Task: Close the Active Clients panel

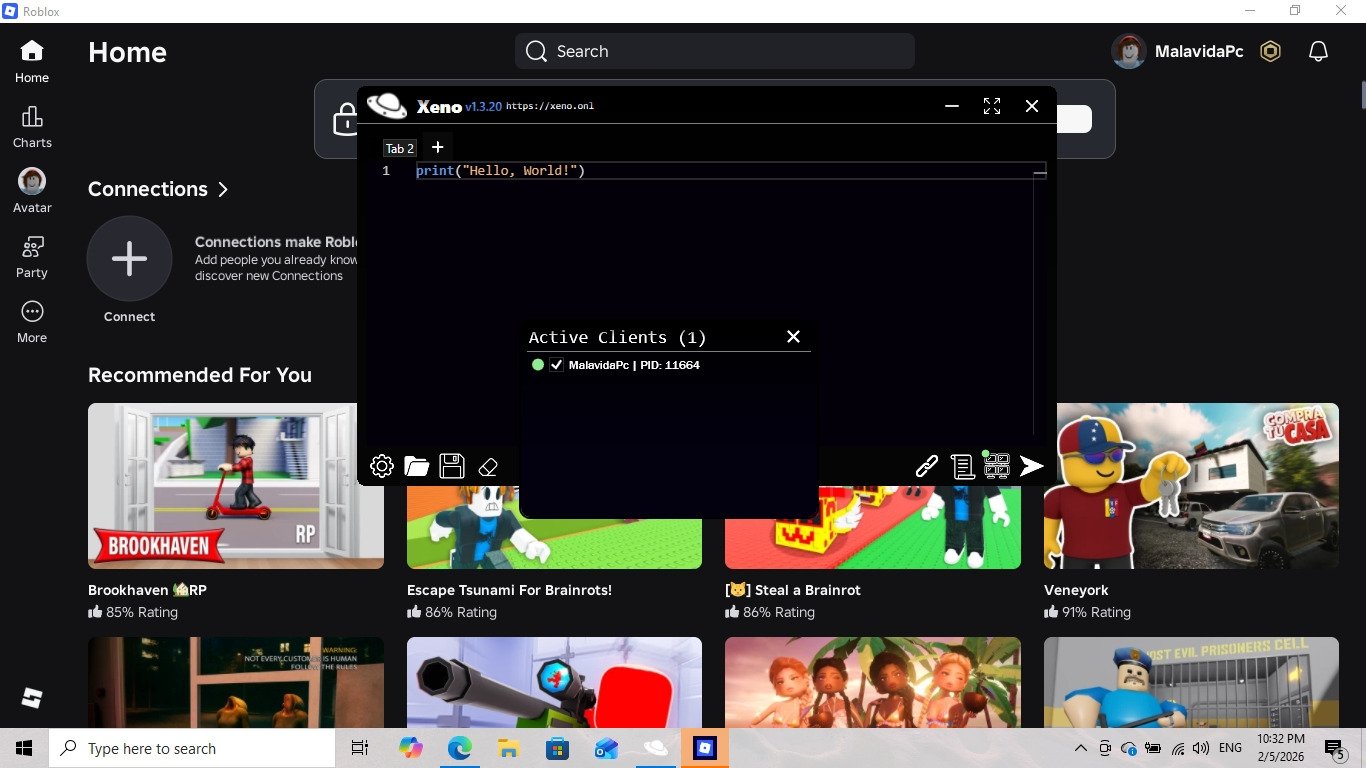Action: point(793,337)
